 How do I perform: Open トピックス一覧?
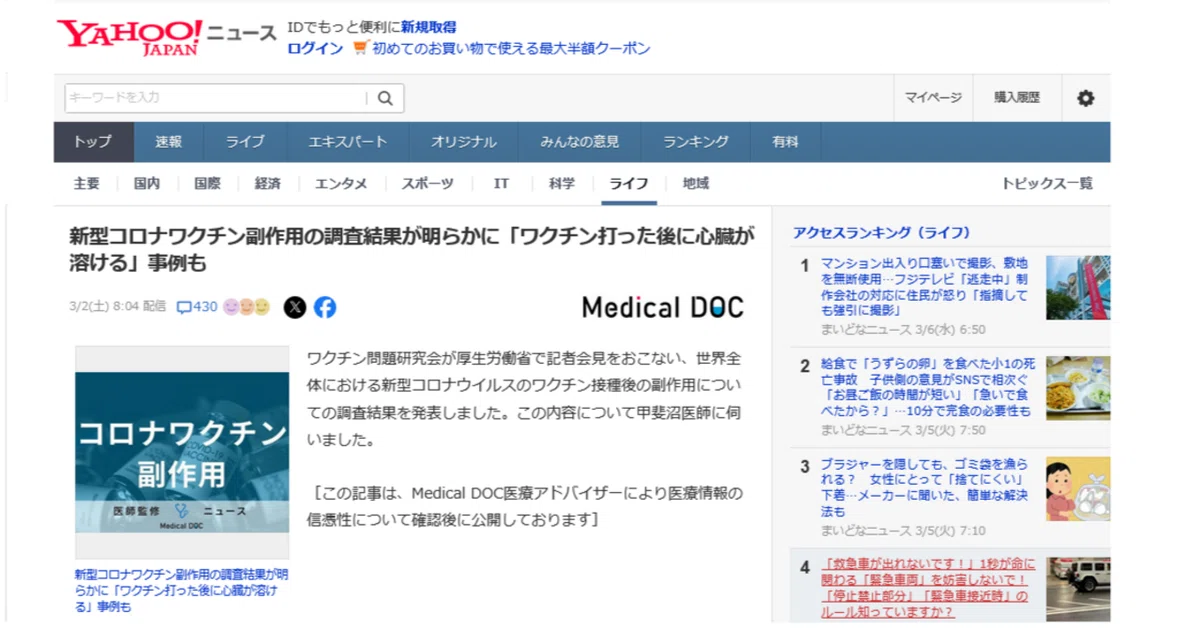pyautogui.click(x=1047, y=184)
